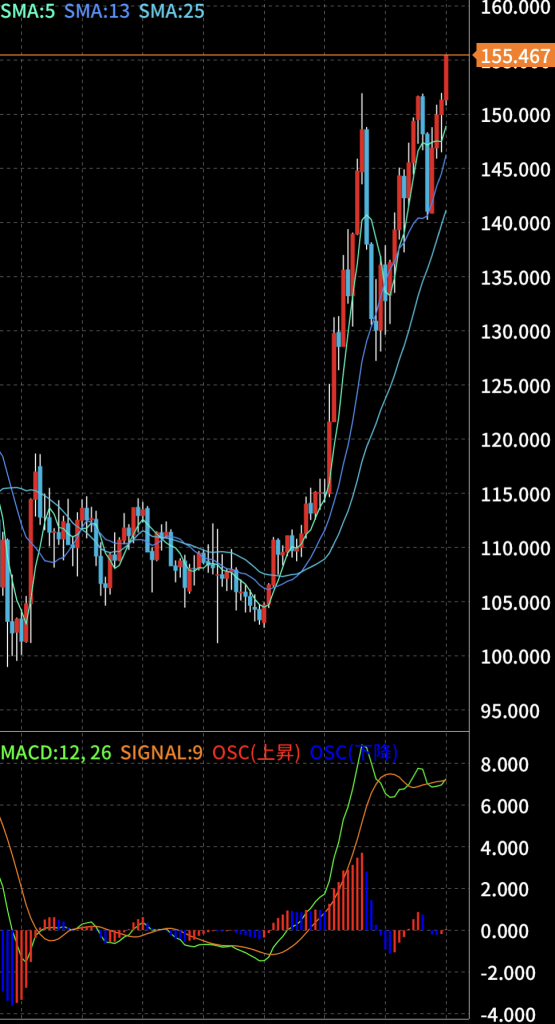
Task: Click the 130.000 price axis label
Action: tap(515, 332)
